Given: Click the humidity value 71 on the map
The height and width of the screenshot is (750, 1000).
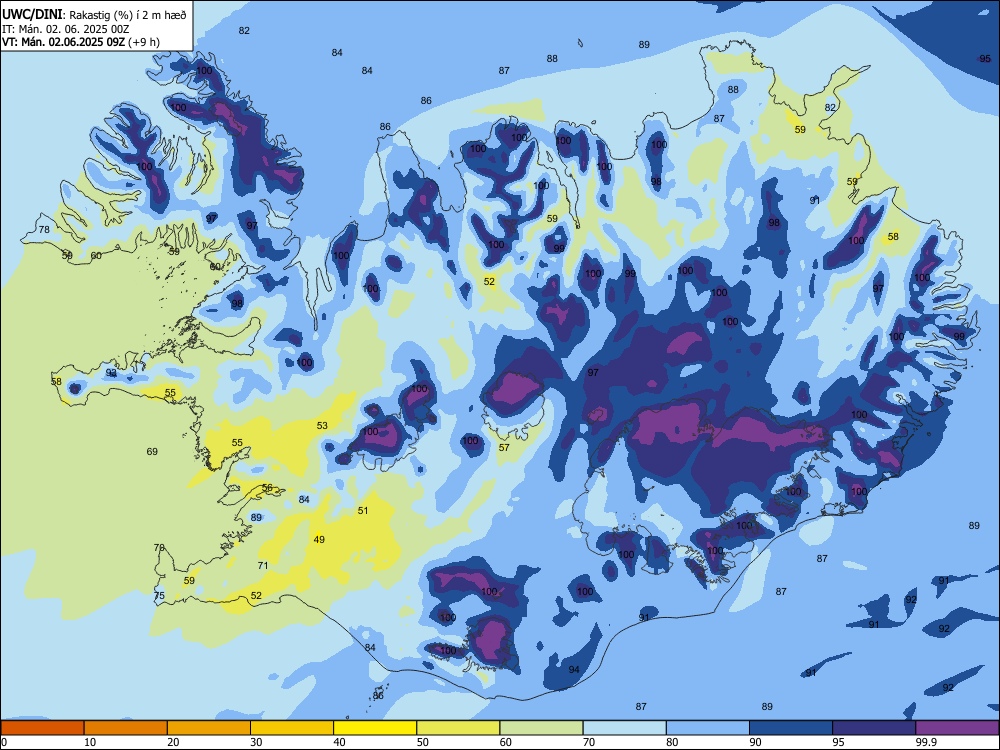Looking at the screenshot, I should coord(263,565).
